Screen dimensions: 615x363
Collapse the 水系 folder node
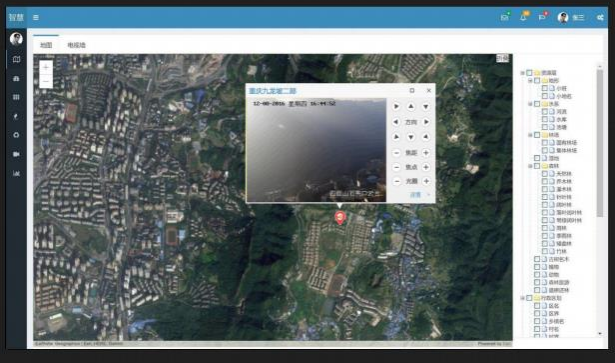click(530, 104)
